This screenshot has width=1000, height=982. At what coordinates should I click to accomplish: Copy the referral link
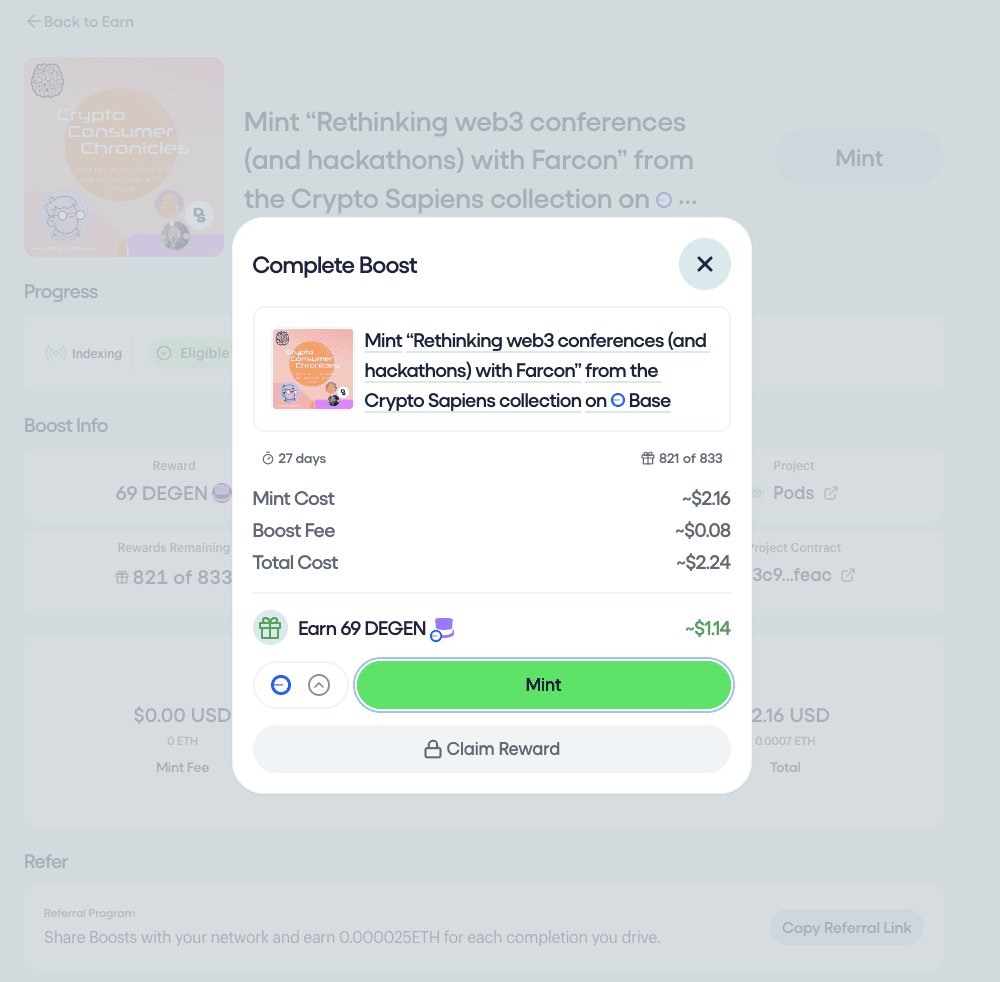(x=846, y=928)
